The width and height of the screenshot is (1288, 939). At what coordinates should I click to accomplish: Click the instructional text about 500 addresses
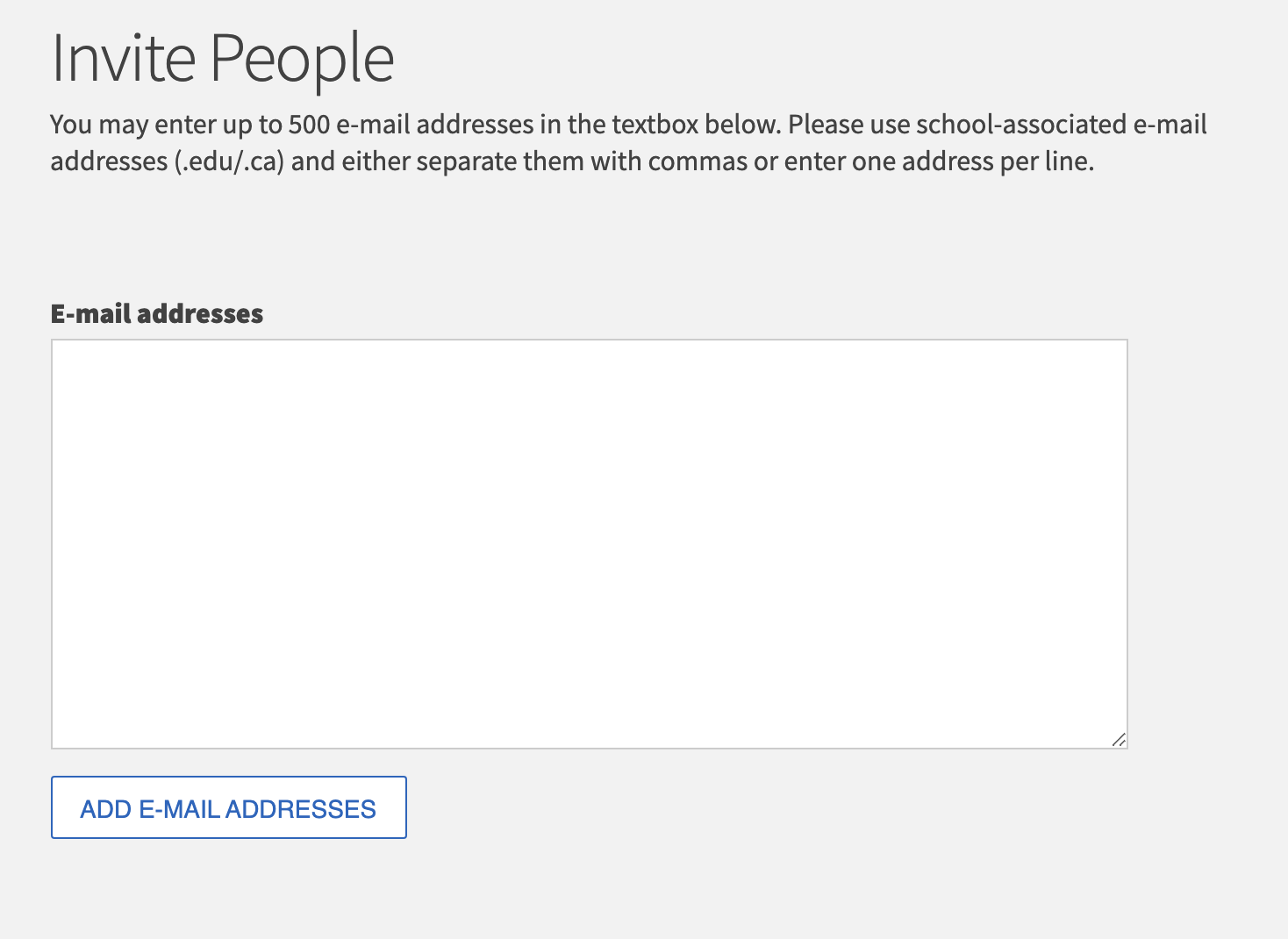click(x=628, y=142)
